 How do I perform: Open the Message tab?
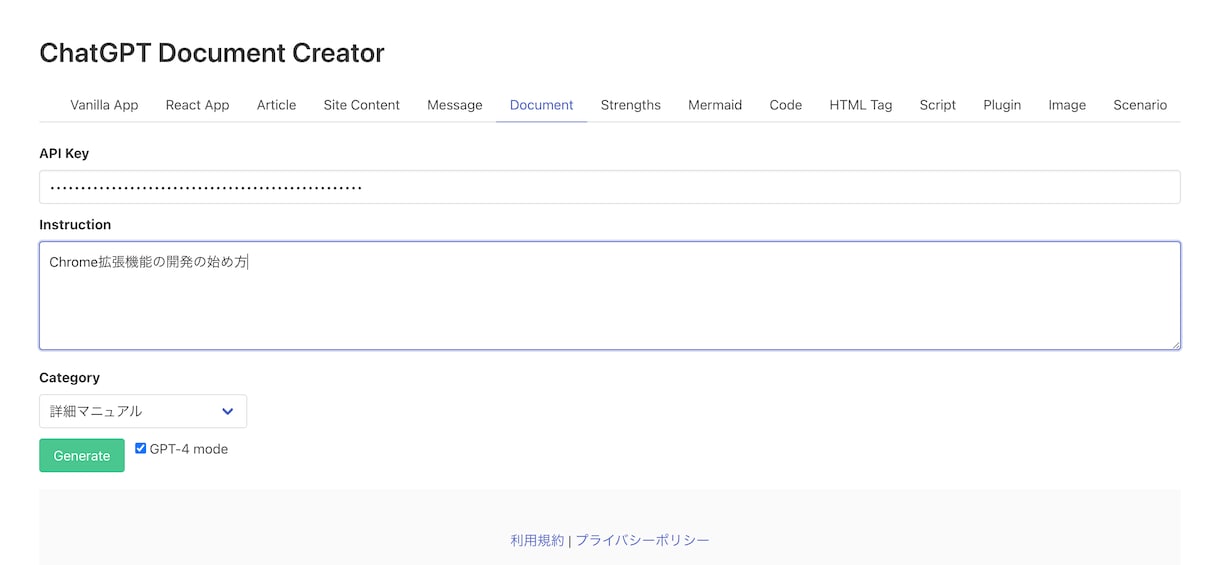pos(454,105)
